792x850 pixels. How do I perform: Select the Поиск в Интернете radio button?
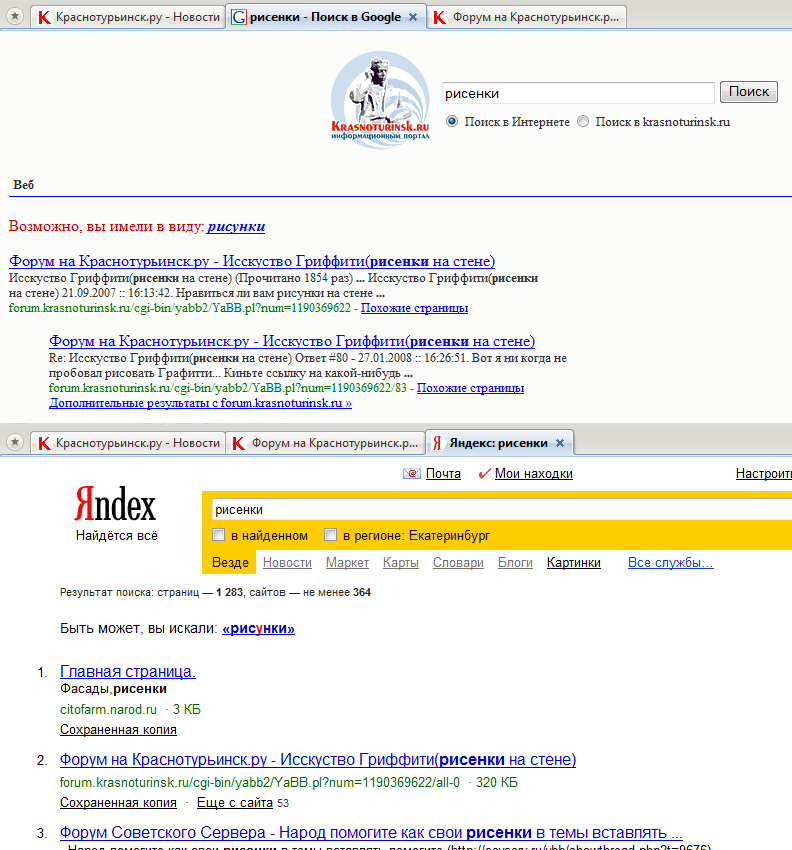coord(452,121)
